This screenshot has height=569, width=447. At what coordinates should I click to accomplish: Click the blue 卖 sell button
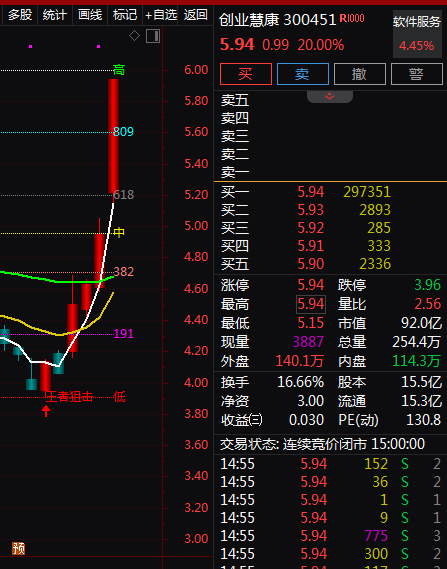click(303, 74)
